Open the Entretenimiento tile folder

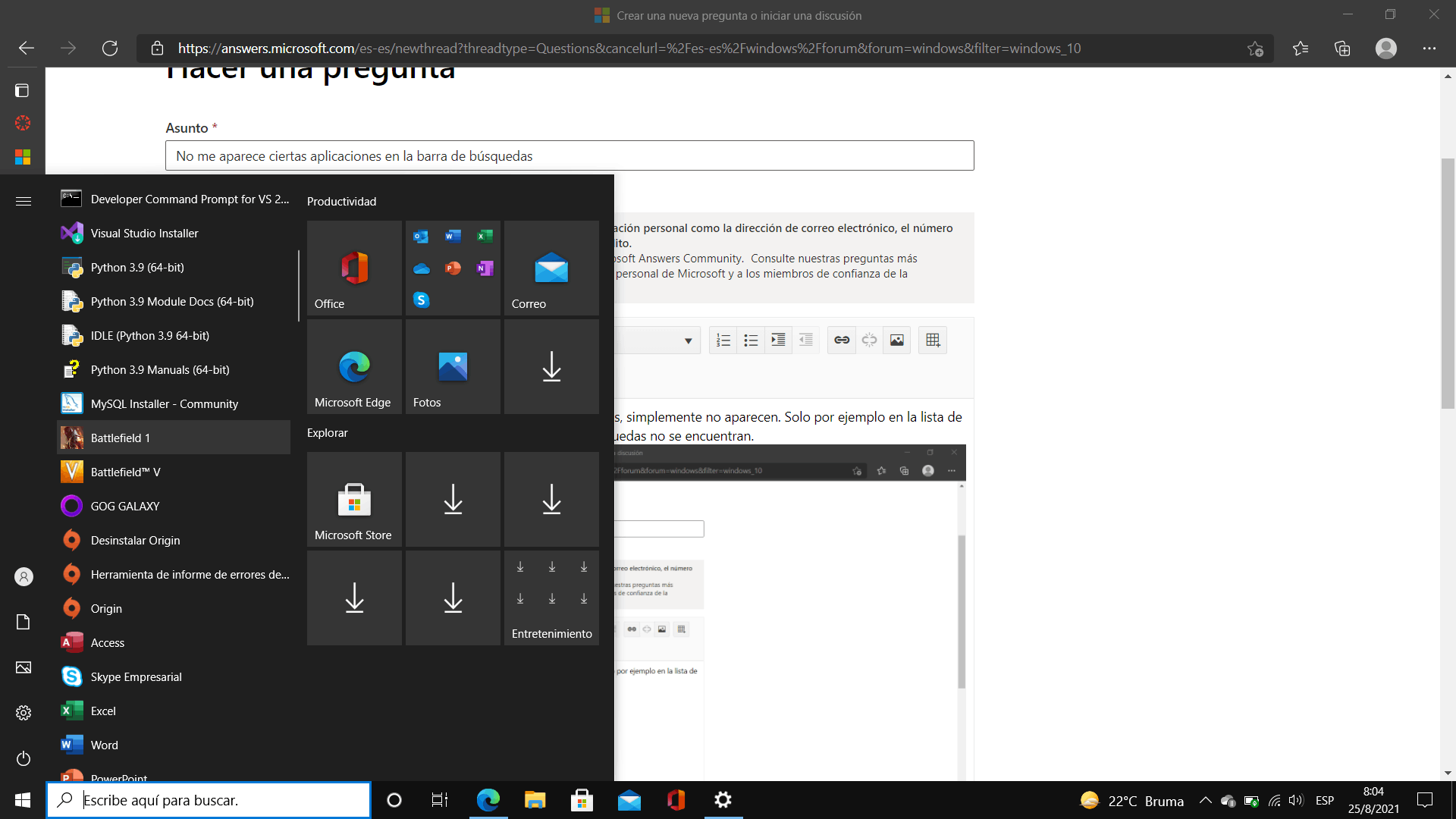point(551,598)
